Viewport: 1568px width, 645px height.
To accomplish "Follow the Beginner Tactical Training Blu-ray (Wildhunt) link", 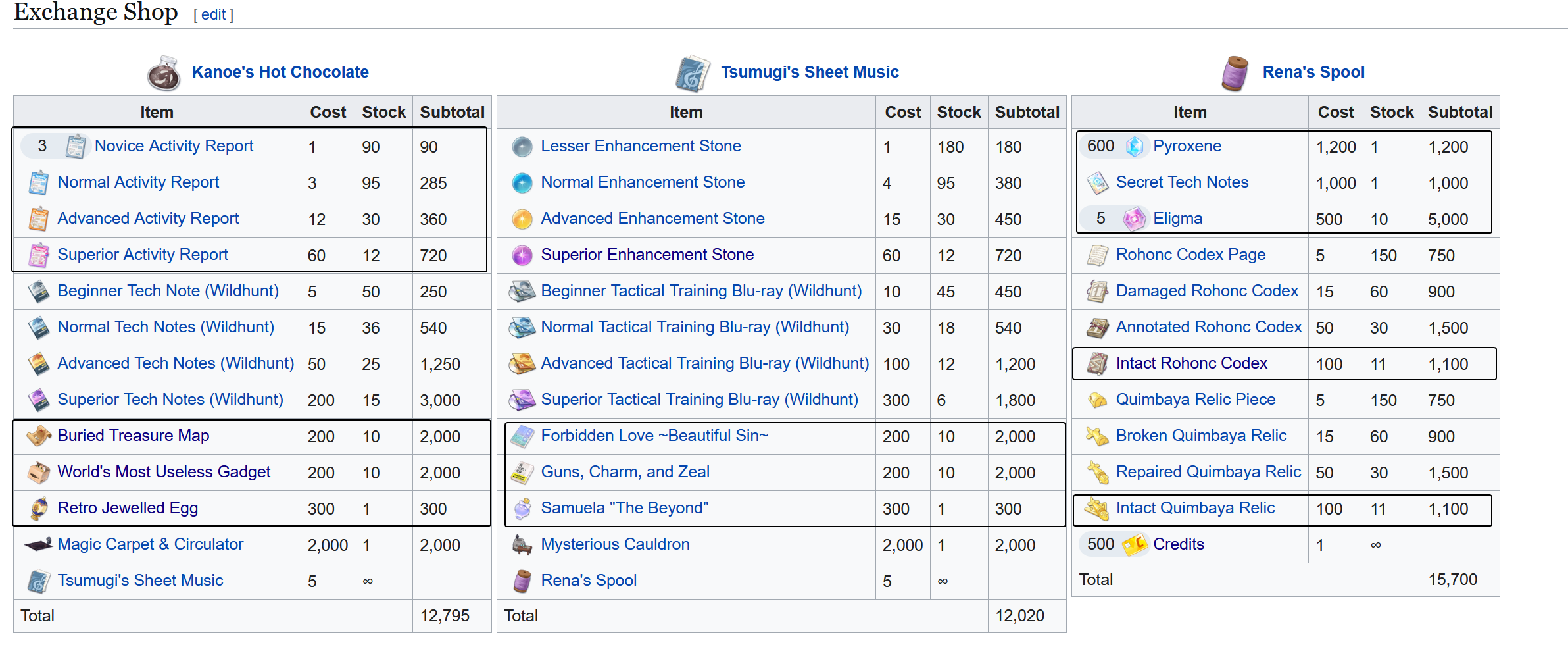I will (702, 291).
